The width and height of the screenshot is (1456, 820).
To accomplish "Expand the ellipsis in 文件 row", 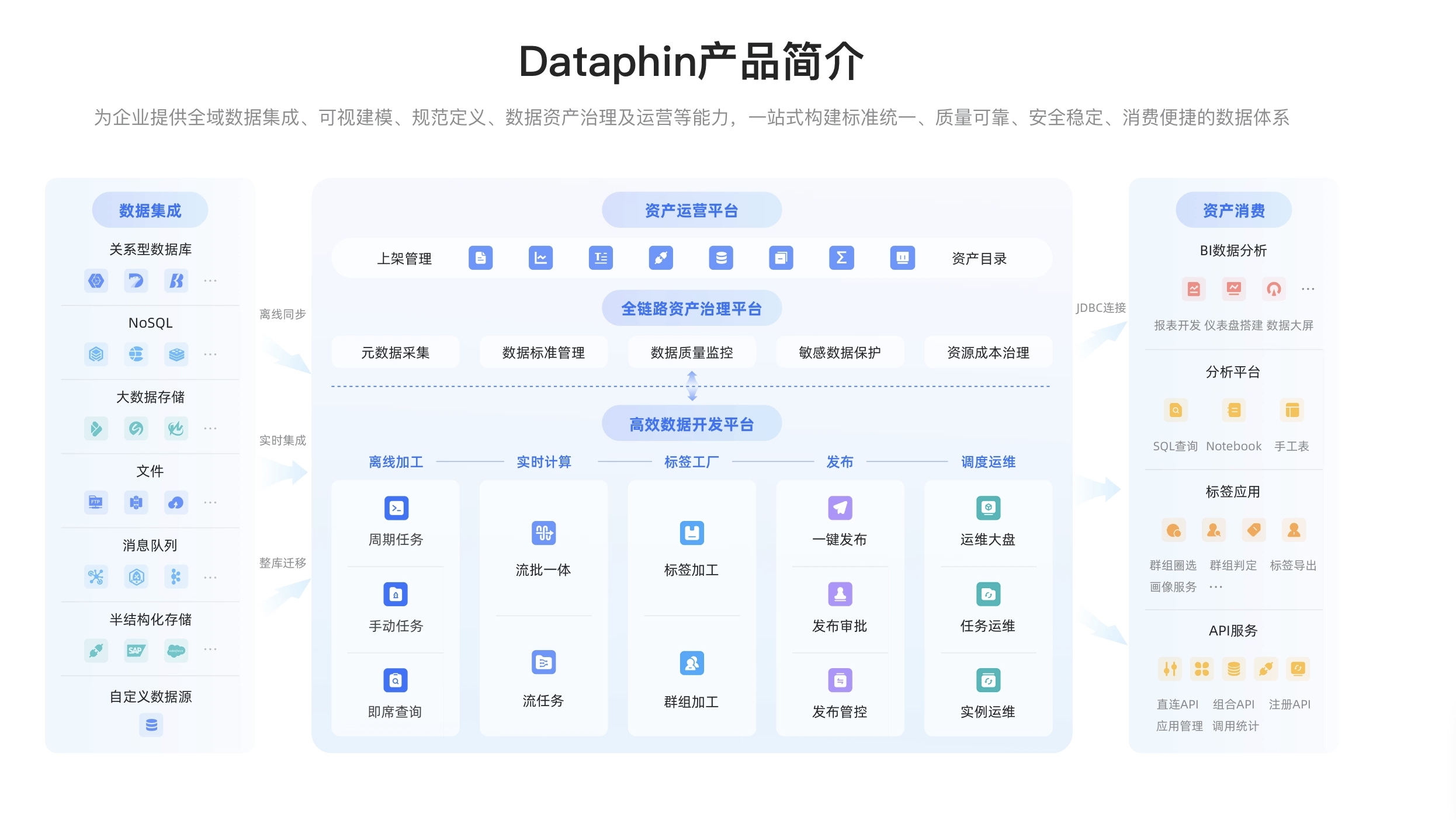I will (210, 502).
